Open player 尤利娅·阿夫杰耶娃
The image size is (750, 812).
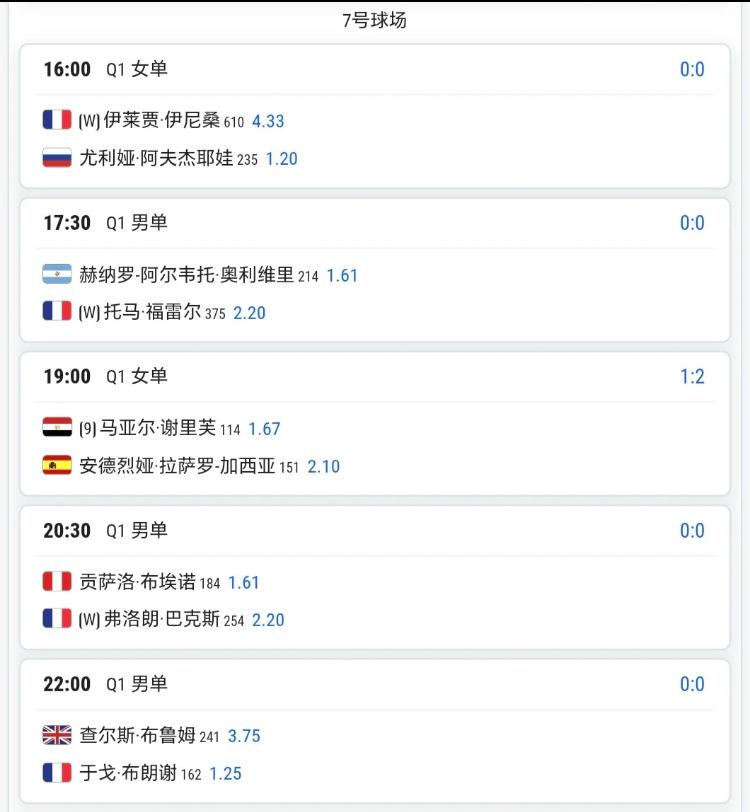point(156,158)
